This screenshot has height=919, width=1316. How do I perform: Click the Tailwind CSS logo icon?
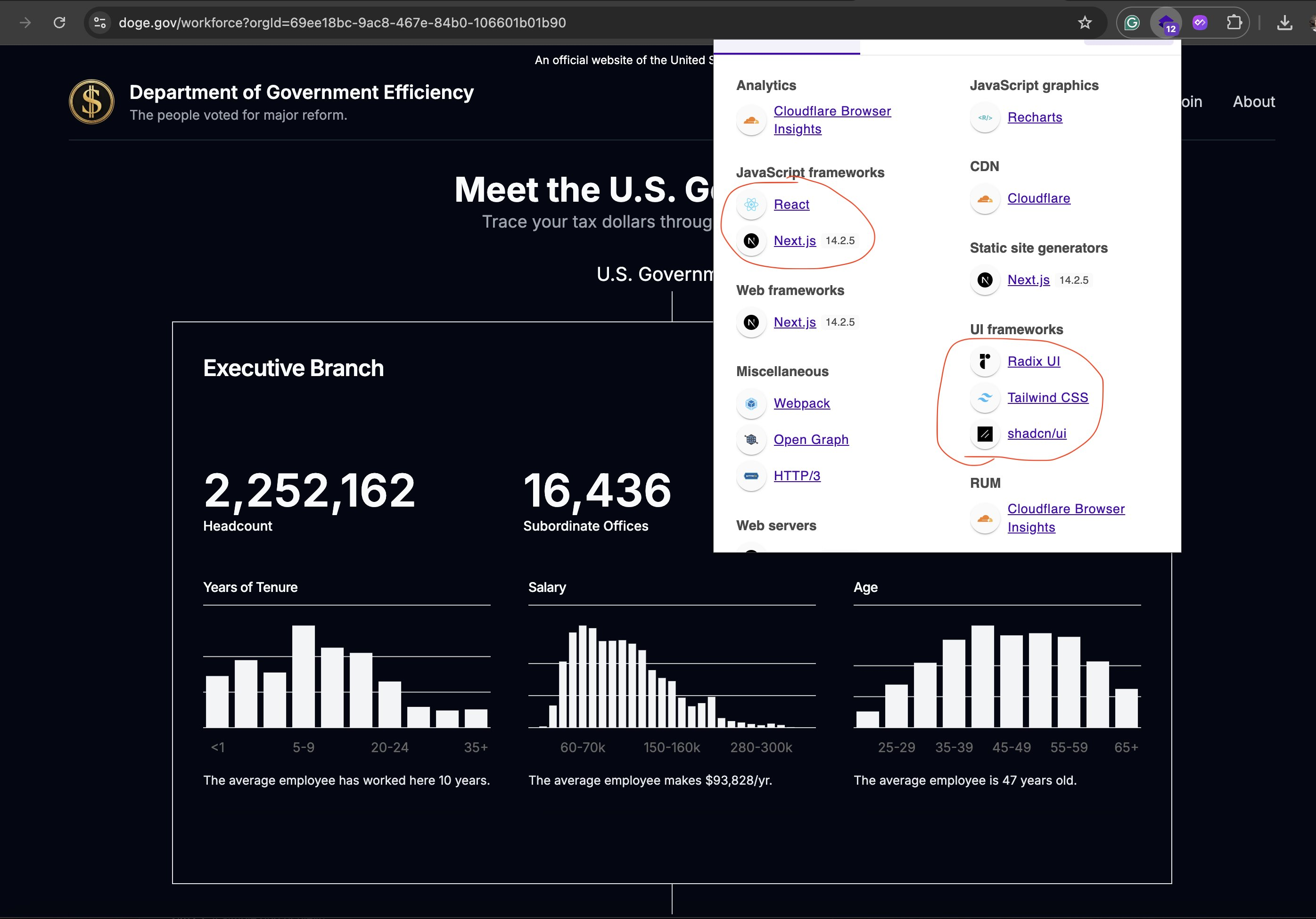(x=985, y=398)
